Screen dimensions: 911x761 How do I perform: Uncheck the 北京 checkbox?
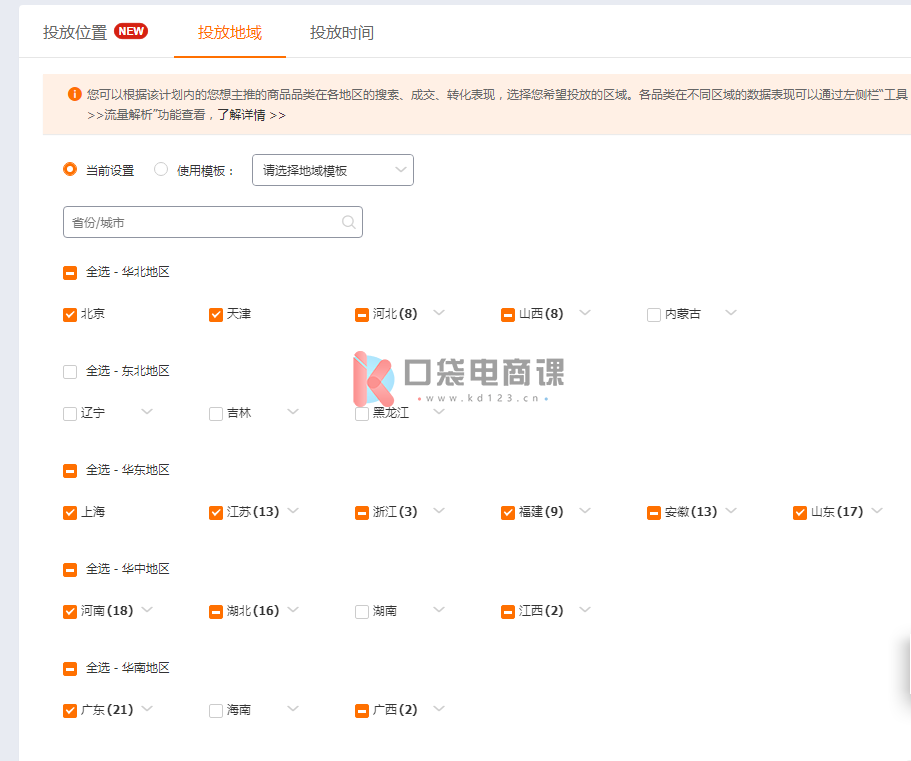[x=70, y=315]
